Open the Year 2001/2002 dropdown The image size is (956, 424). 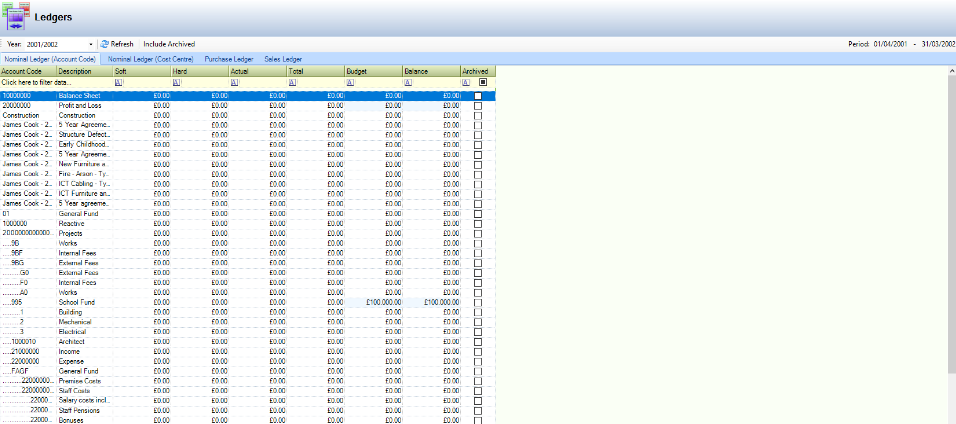pos(91,45)
